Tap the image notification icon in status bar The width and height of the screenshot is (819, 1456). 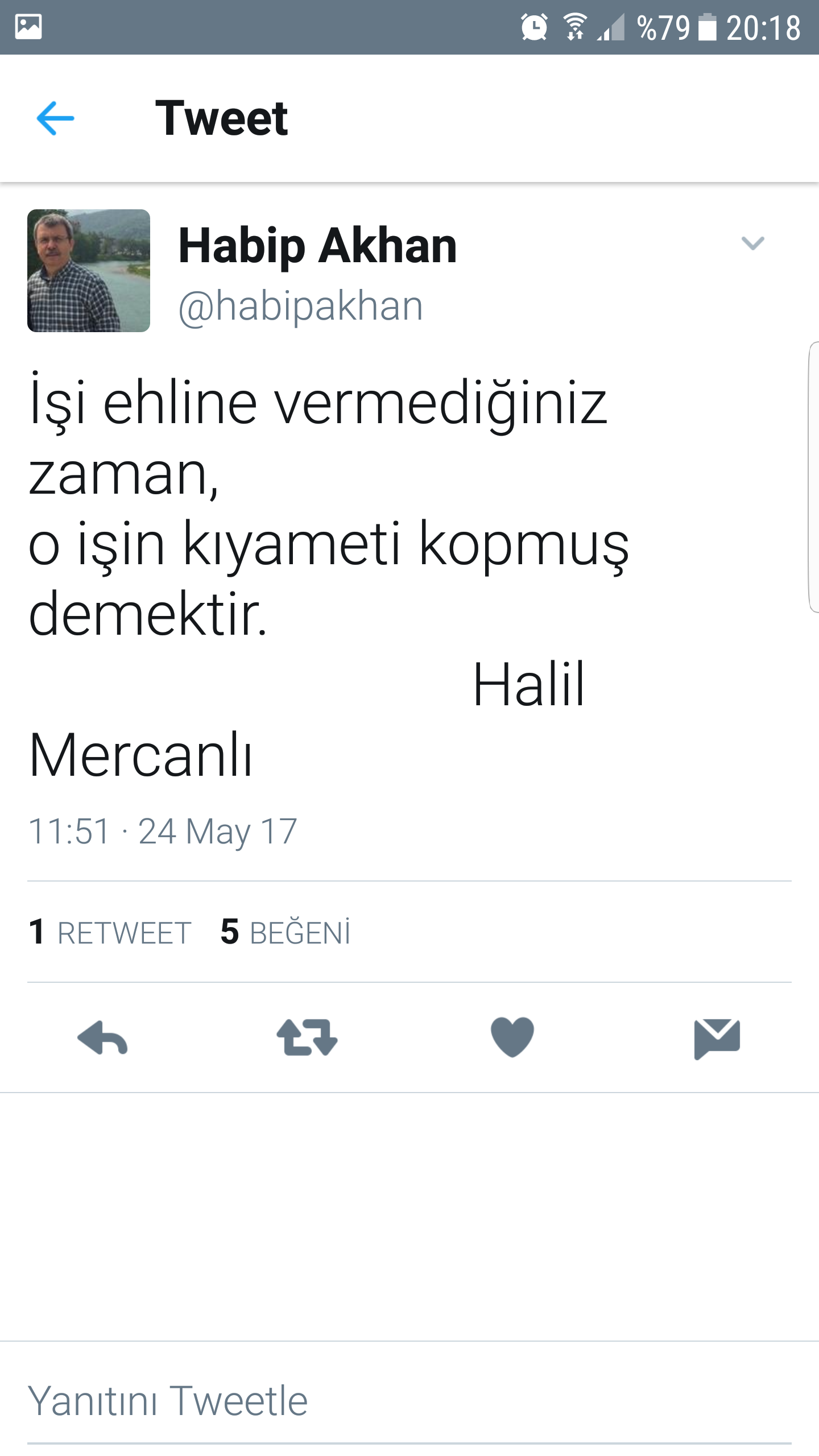(28, 27)
